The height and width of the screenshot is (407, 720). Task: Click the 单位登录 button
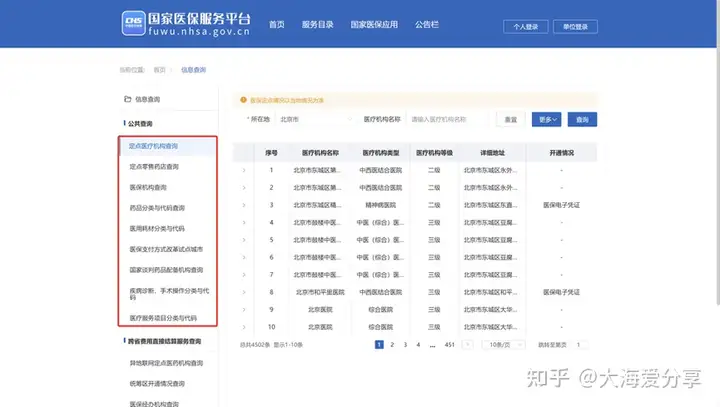point(575,27)
